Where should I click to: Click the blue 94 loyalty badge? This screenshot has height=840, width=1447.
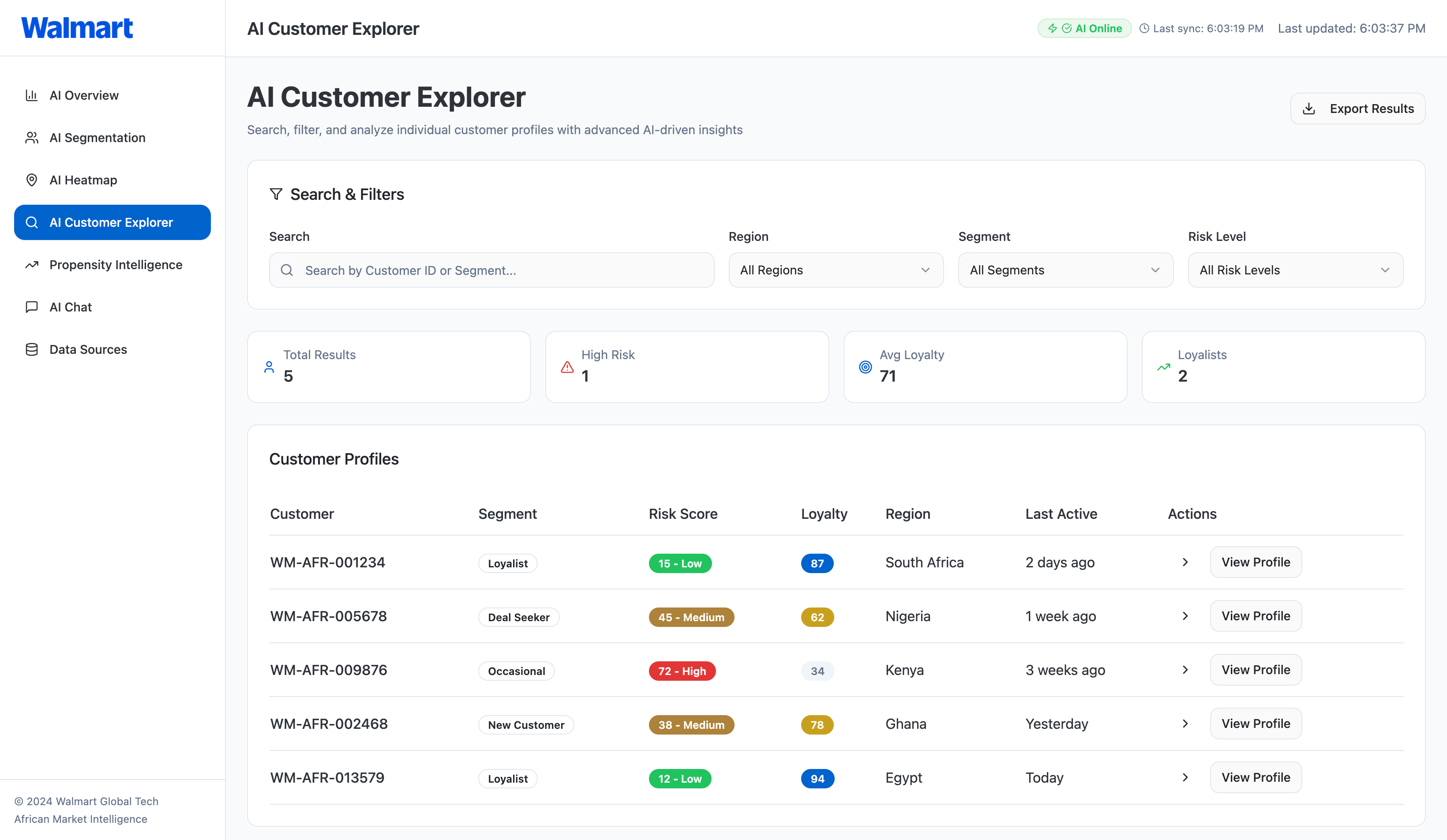point(817,779)
